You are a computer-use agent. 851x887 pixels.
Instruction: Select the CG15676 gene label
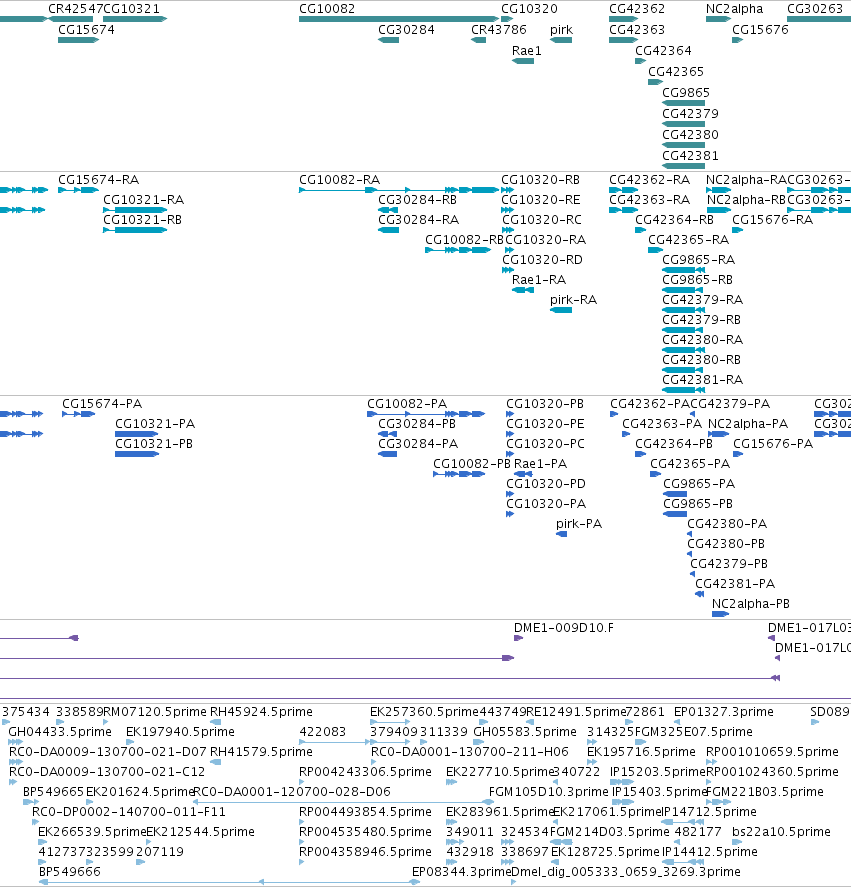point(760,30)
